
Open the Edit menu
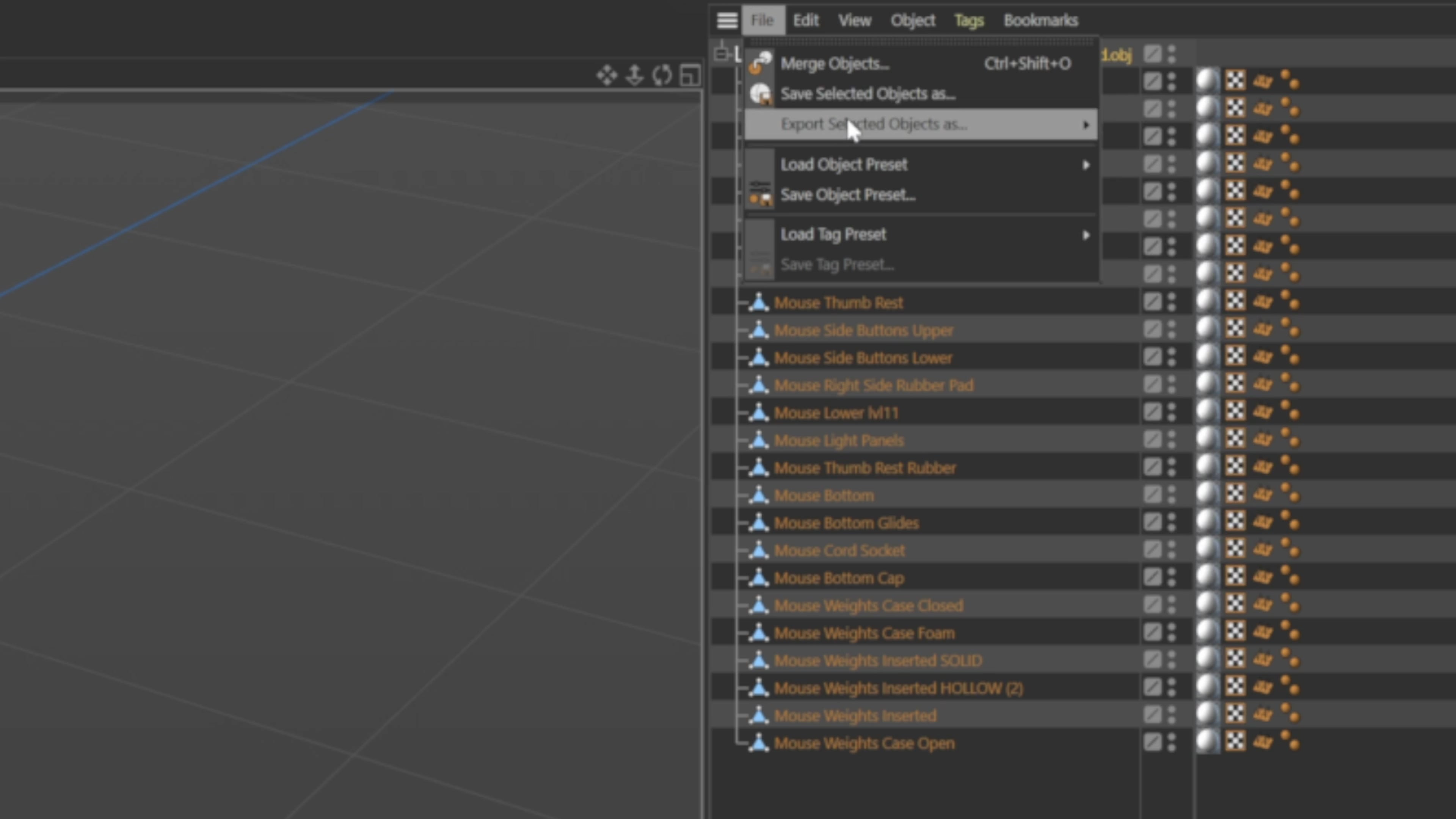click(805, 20)
